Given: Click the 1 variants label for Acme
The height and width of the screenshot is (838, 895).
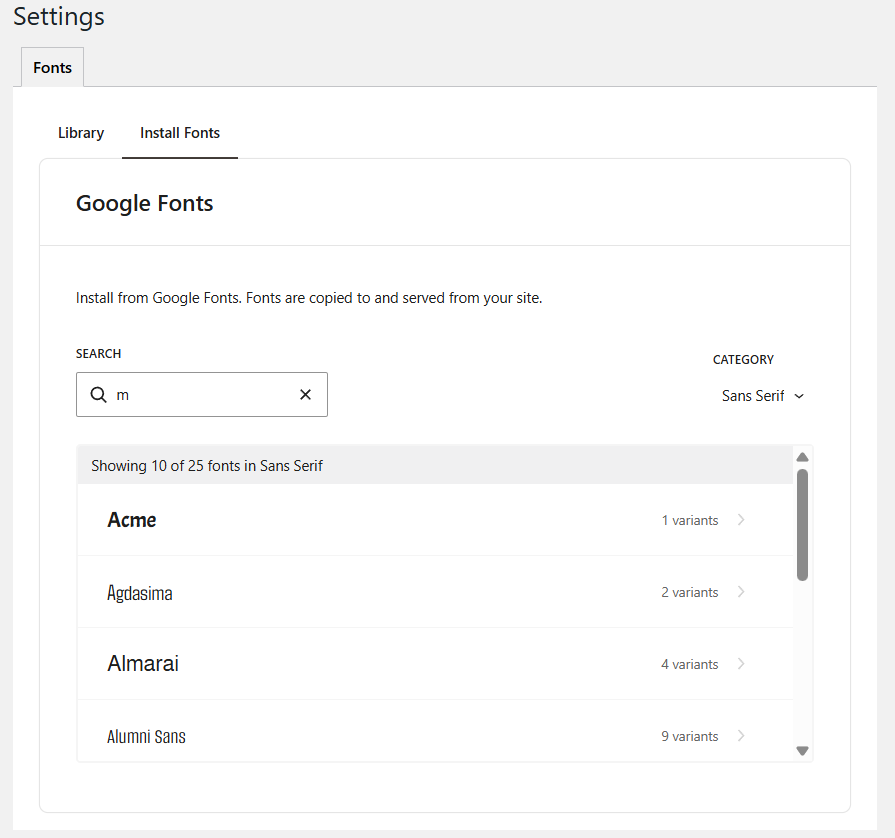Looking at the screenshot, I should (x=690, y=520).
